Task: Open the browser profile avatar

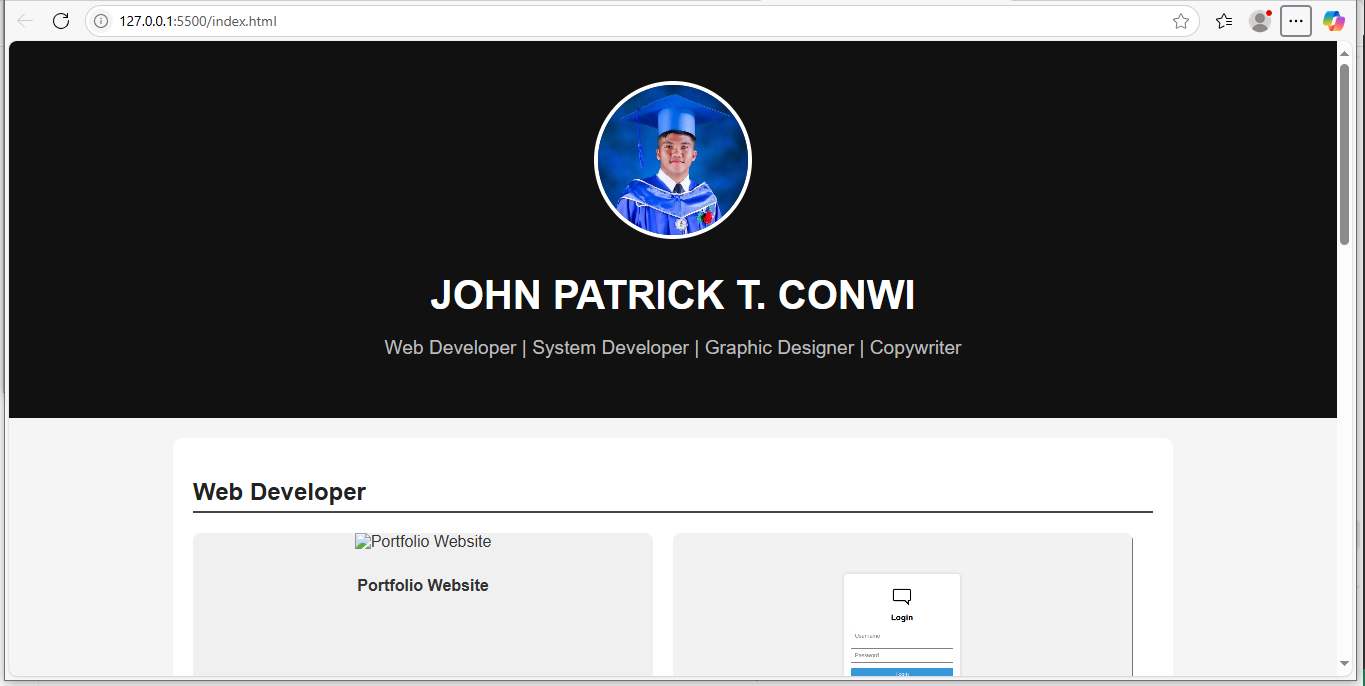Action: (x=1260, y=21)
